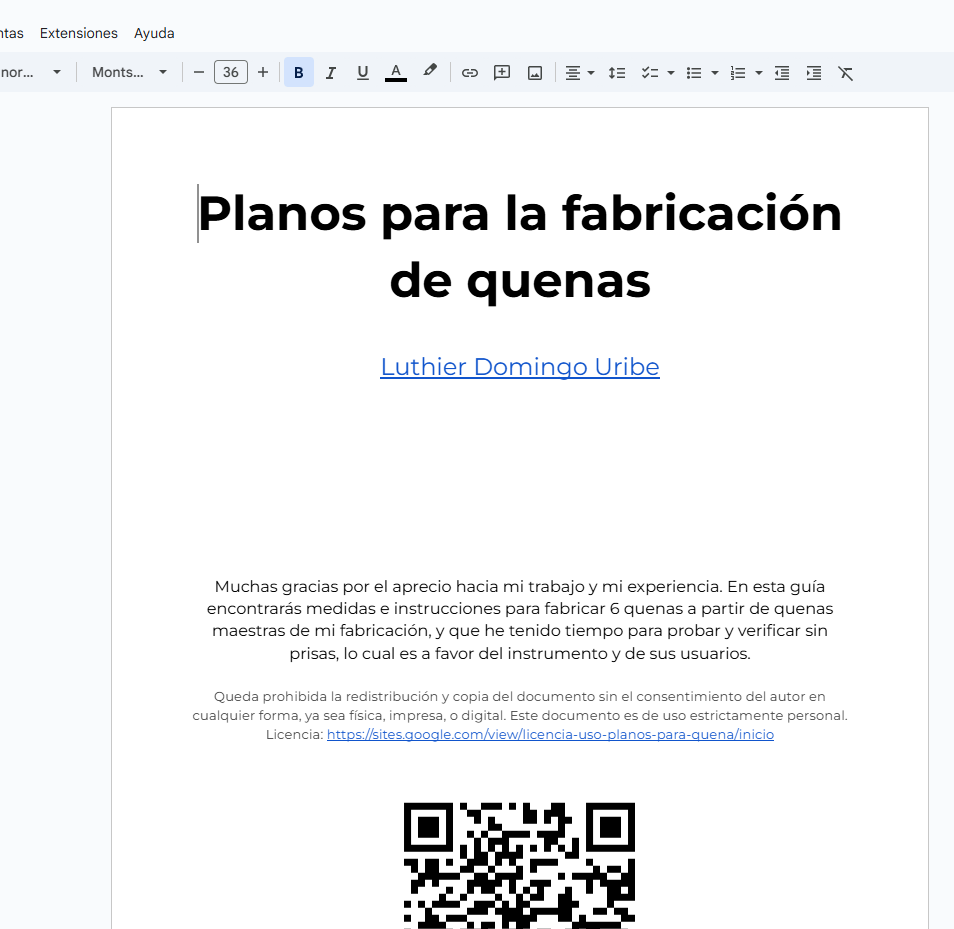Viewport: 954px width, 929px height.
Task: Open the Montserrat font dropdown
Action: pyautogui.click(x=129, y=72)
